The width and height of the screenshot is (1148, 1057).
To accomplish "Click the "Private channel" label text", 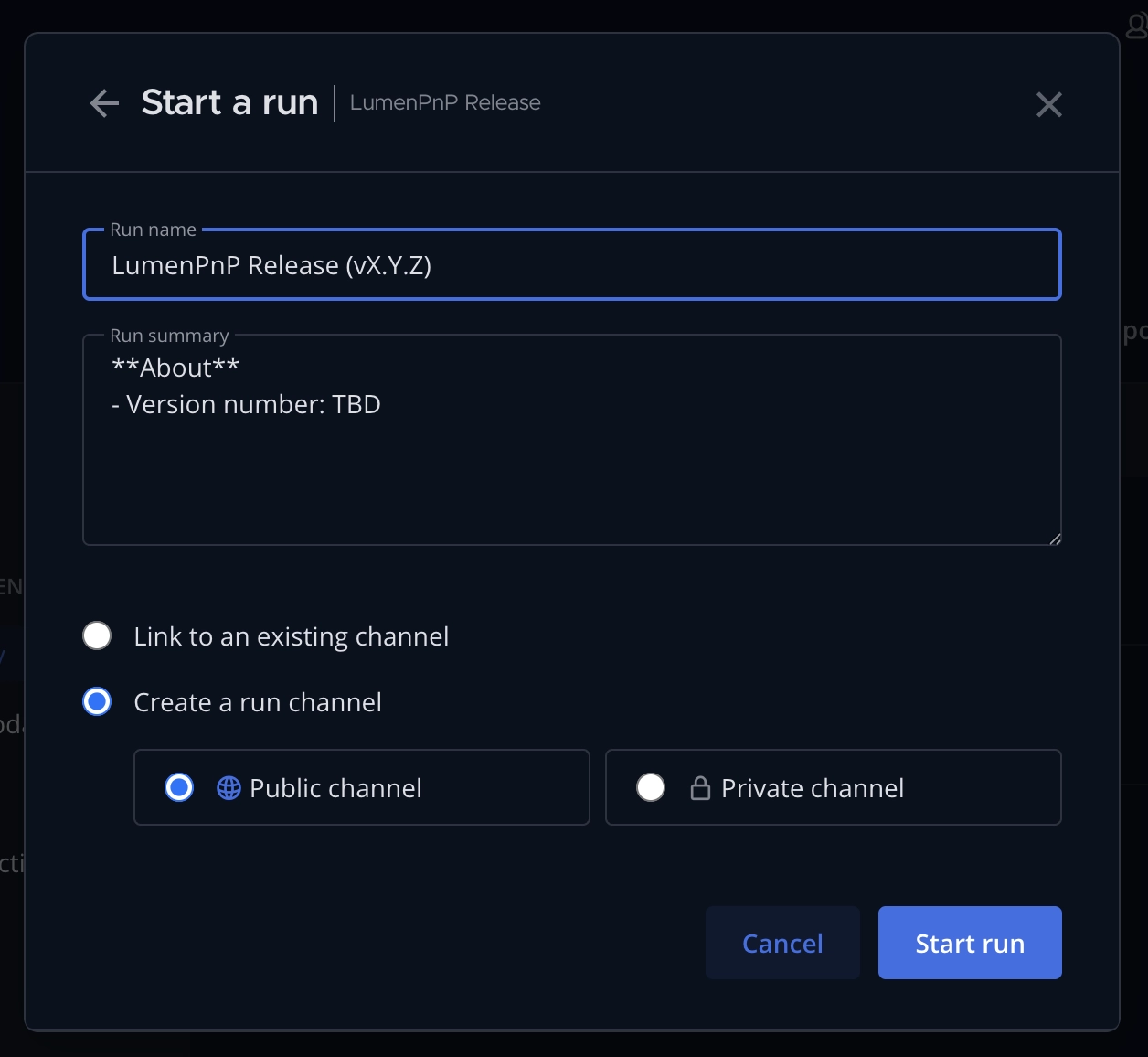I will click(812, 788).
